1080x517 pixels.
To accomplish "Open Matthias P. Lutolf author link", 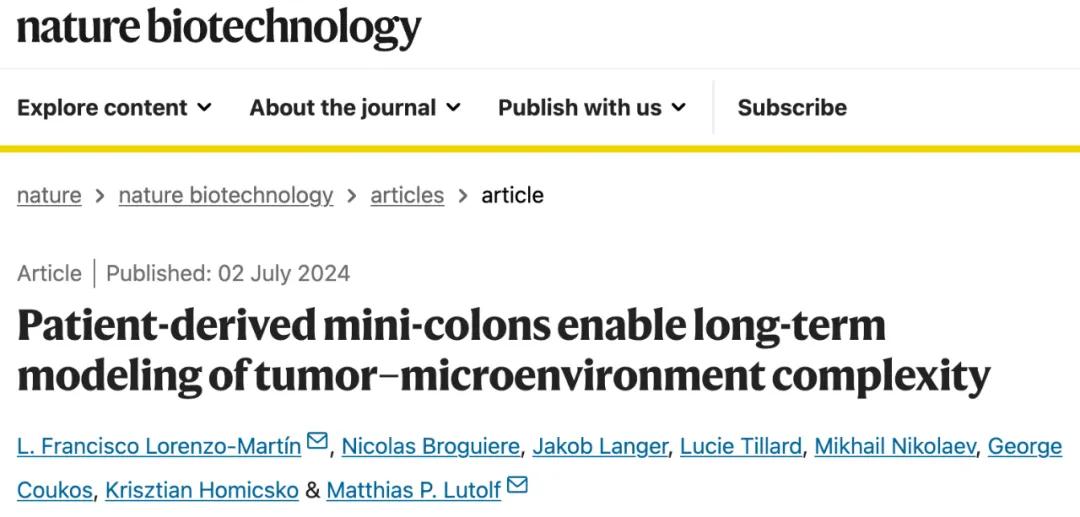I will click(x=414, y=490).
